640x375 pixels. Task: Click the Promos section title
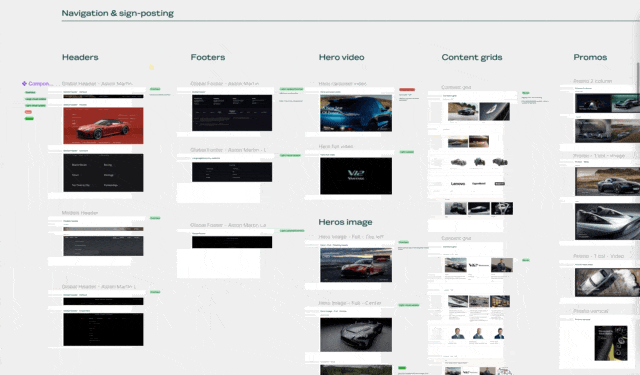[590, 57]
